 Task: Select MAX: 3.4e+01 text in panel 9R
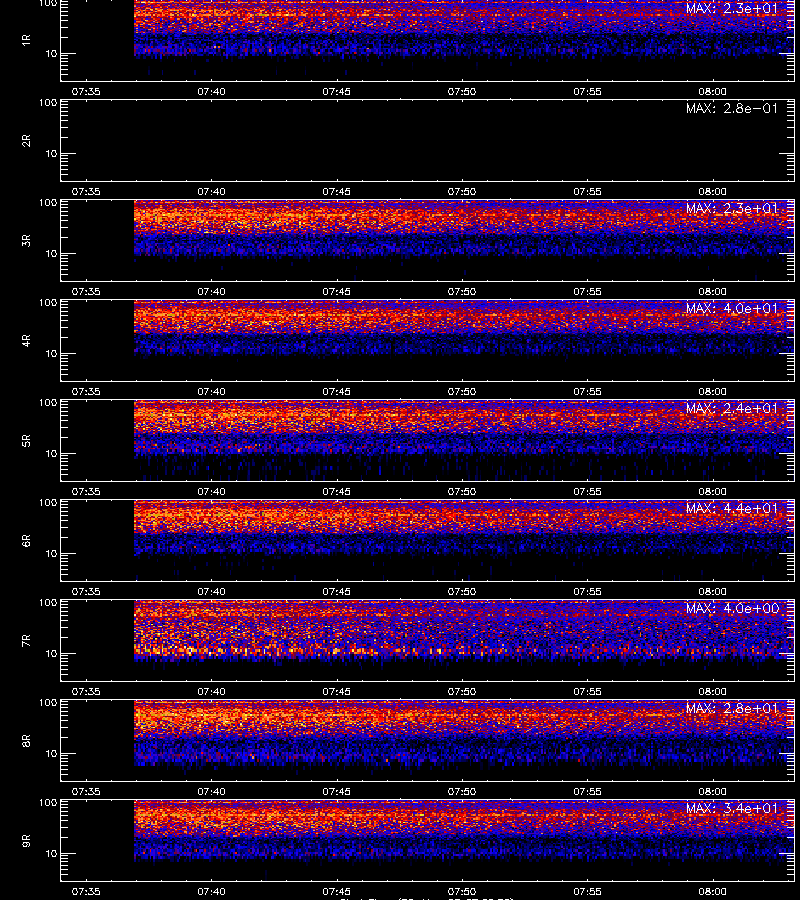pos(732,808)
